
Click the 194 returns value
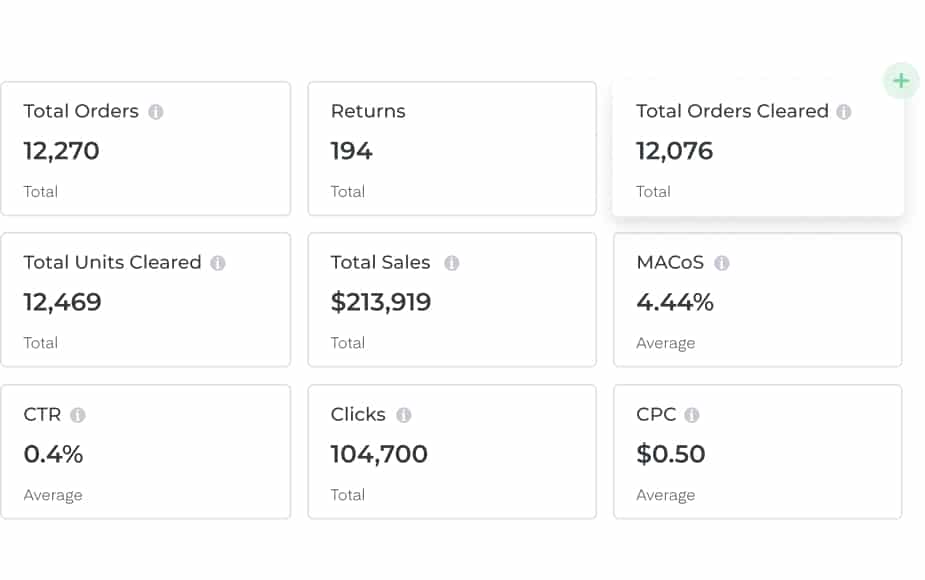click(x=352, y=151)
